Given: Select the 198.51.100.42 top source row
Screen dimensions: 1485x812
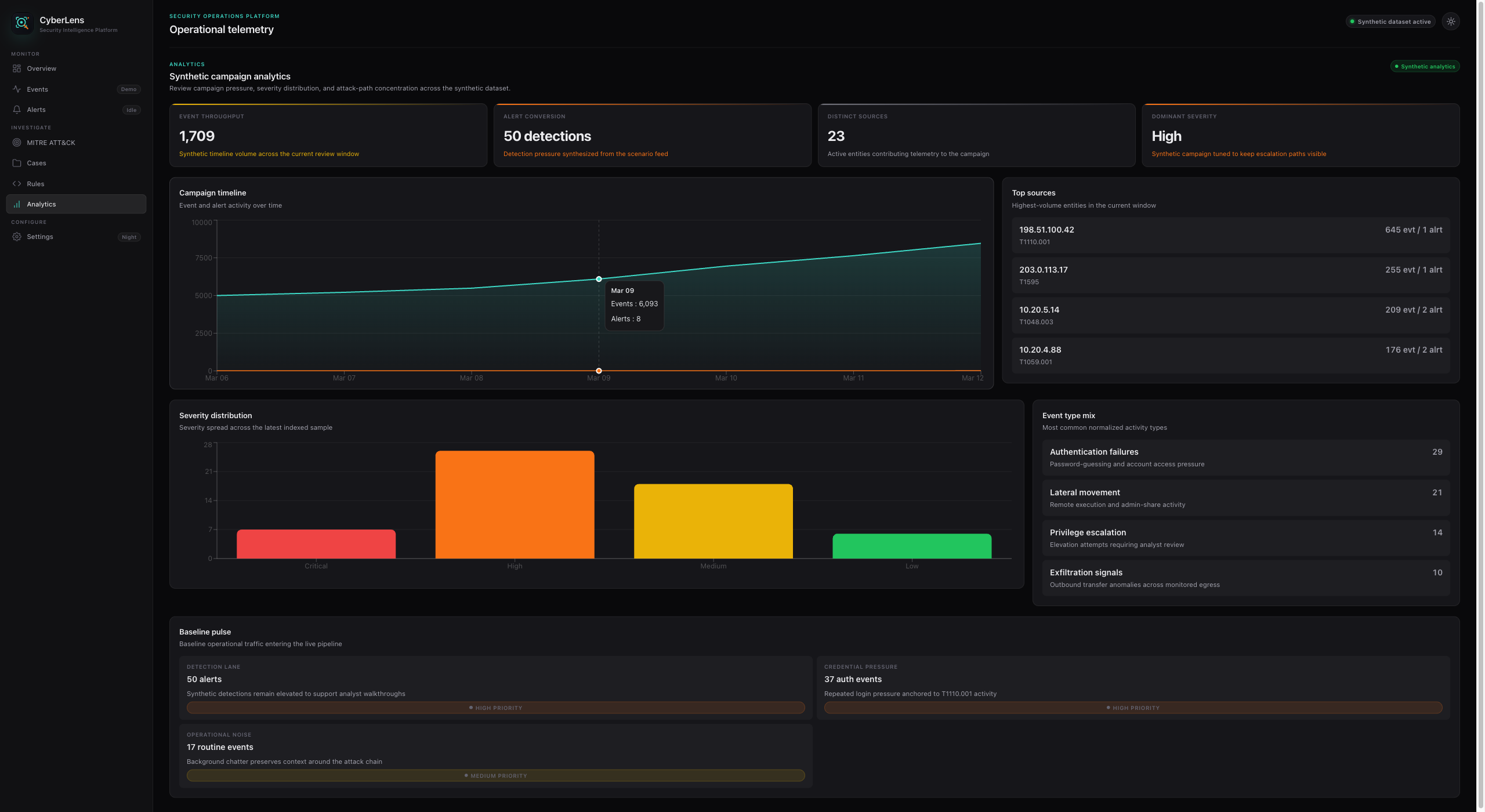Looking at the screenshot, I should tap(1230, 235).
